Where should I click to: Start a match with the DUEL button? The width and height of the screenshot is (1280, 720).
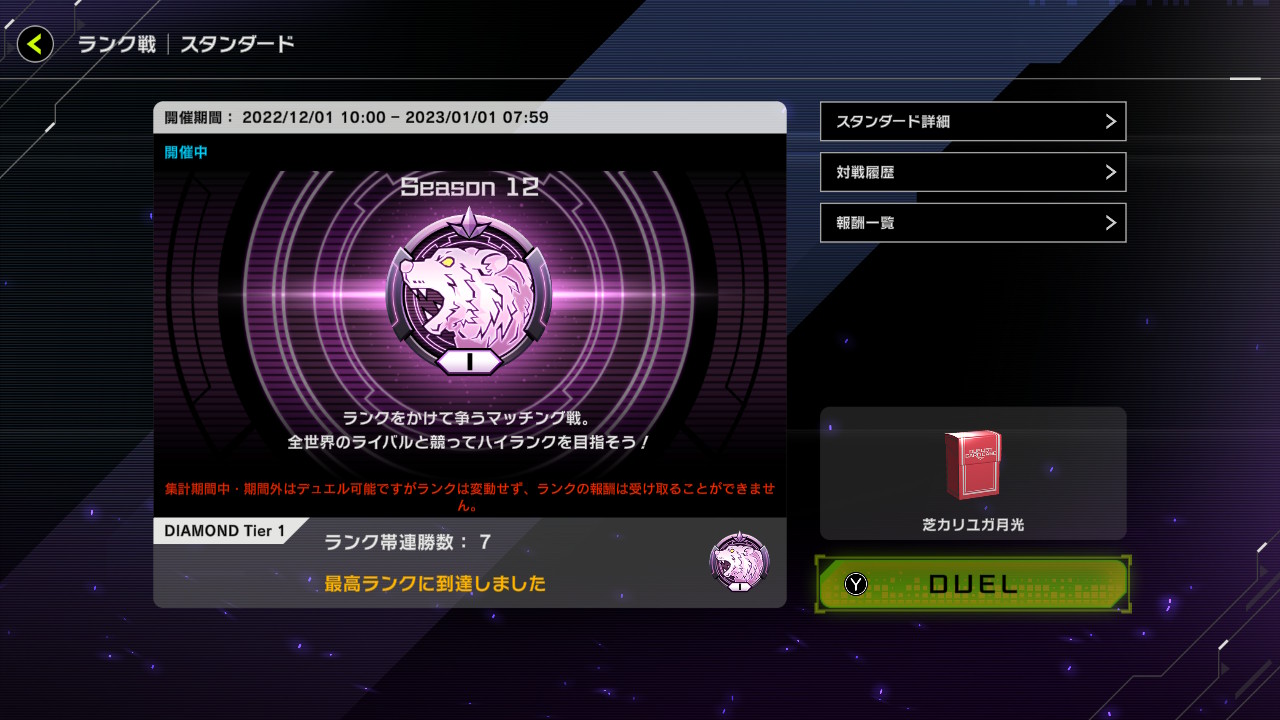tap(973, 584)
